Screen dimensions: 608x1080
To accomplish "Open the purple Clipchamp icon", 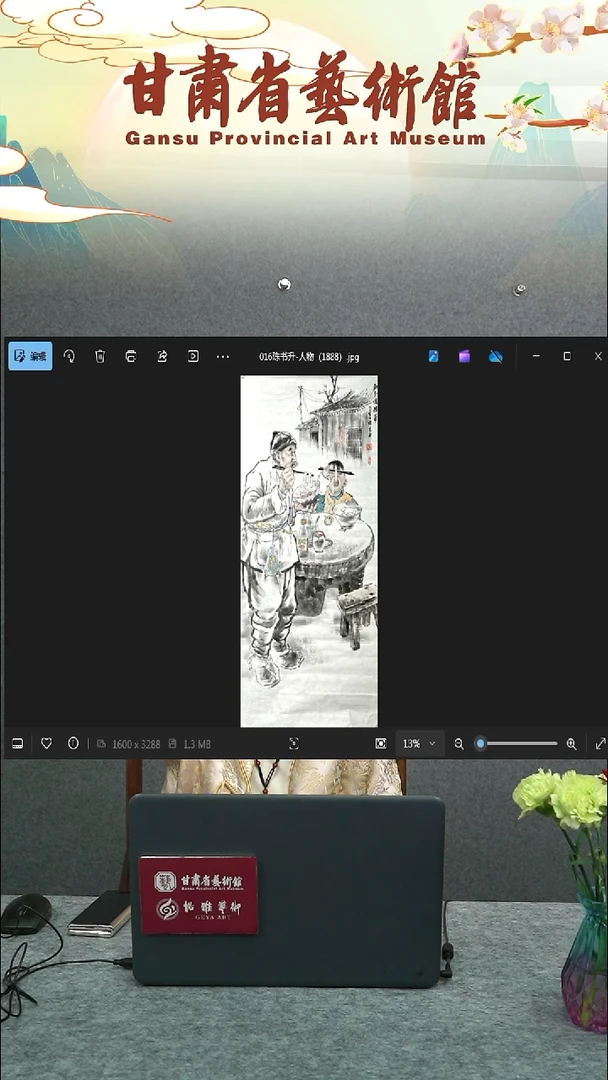I will tap(465, 356).
